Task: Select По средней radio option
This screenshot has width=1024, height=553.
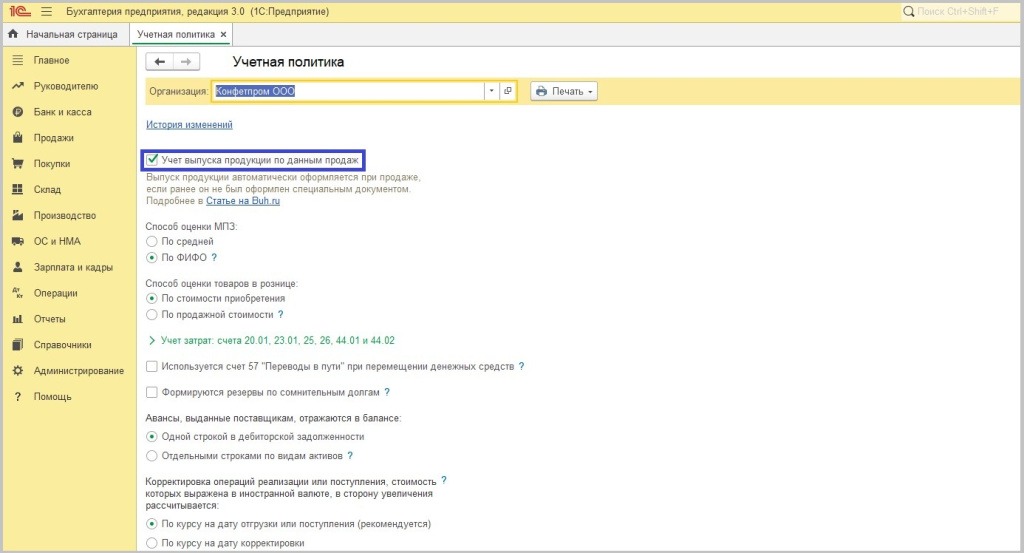Action: coord(152,241)
